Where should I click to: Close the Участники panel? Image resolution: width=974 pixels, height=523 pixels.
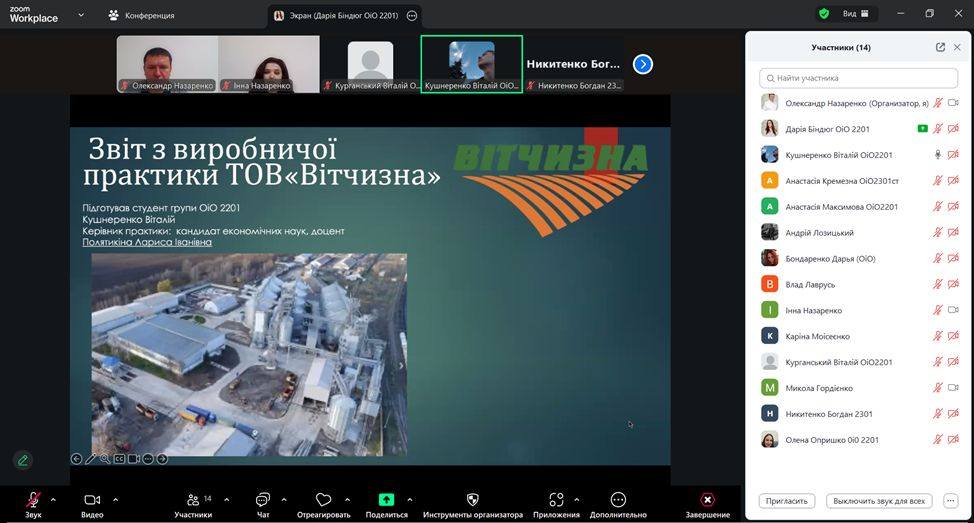[957, 47]
